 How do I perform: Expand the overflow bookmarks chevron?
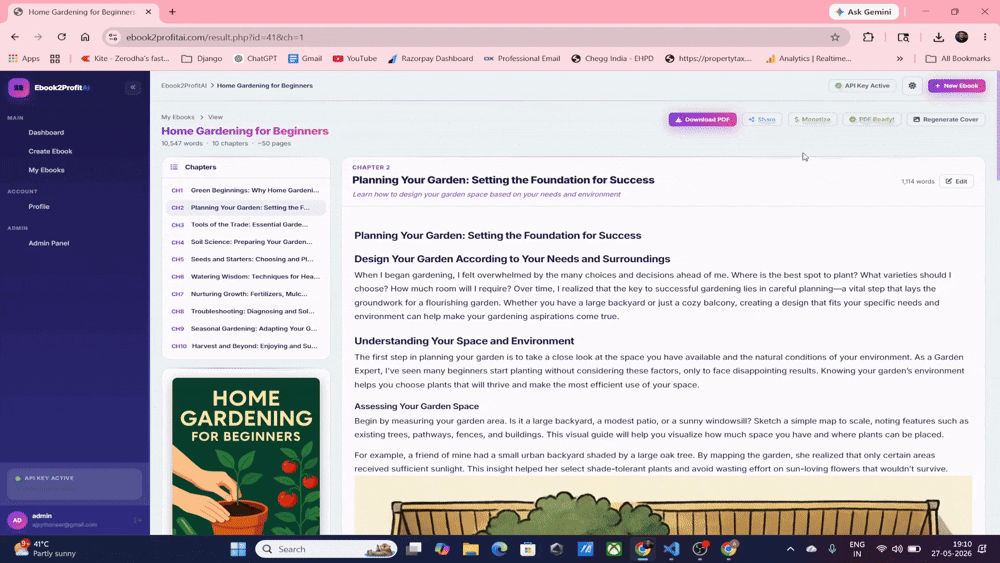click(x=899, y=59)
